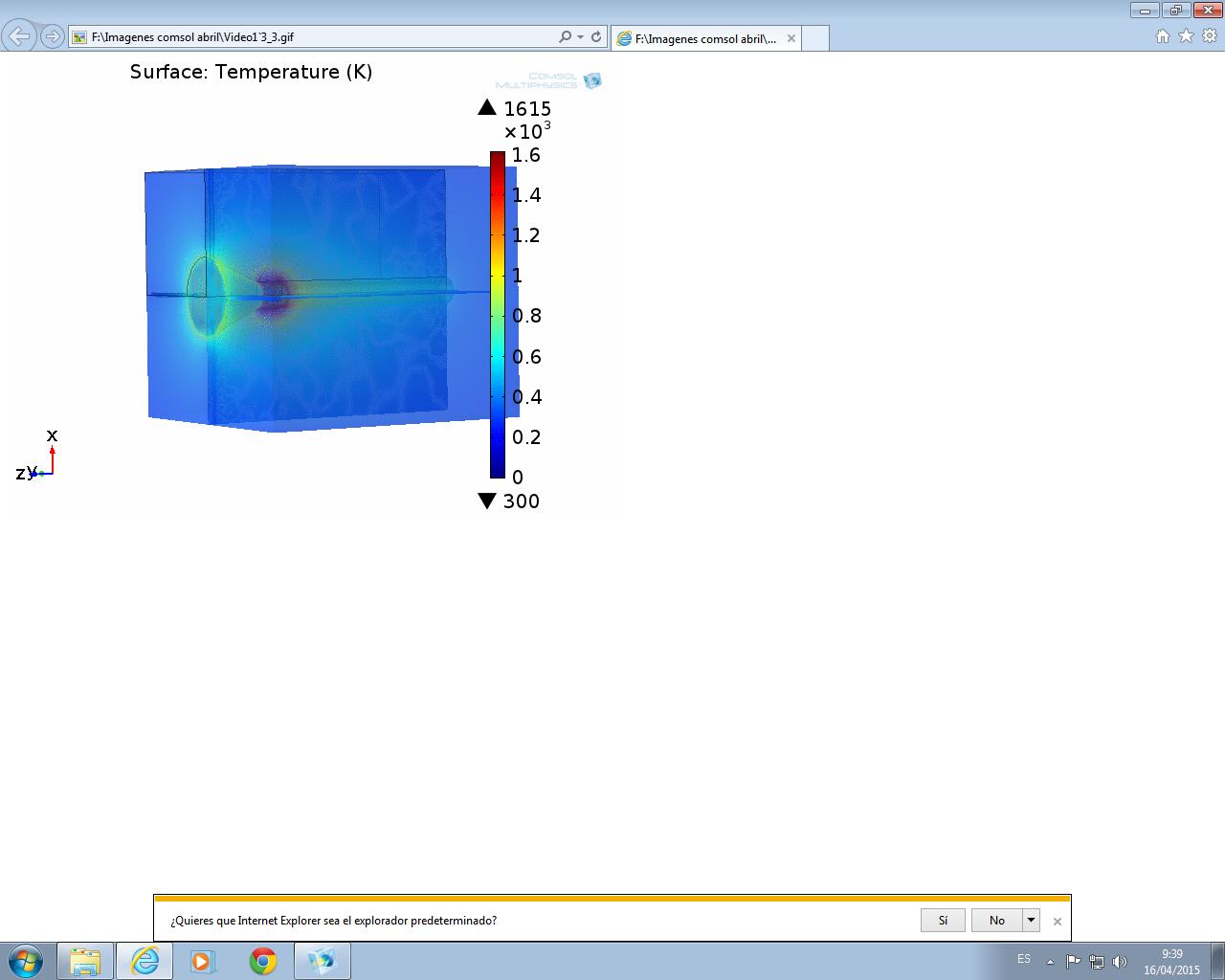
Task: Open the Home page icon
Action: click(1162, 36)
